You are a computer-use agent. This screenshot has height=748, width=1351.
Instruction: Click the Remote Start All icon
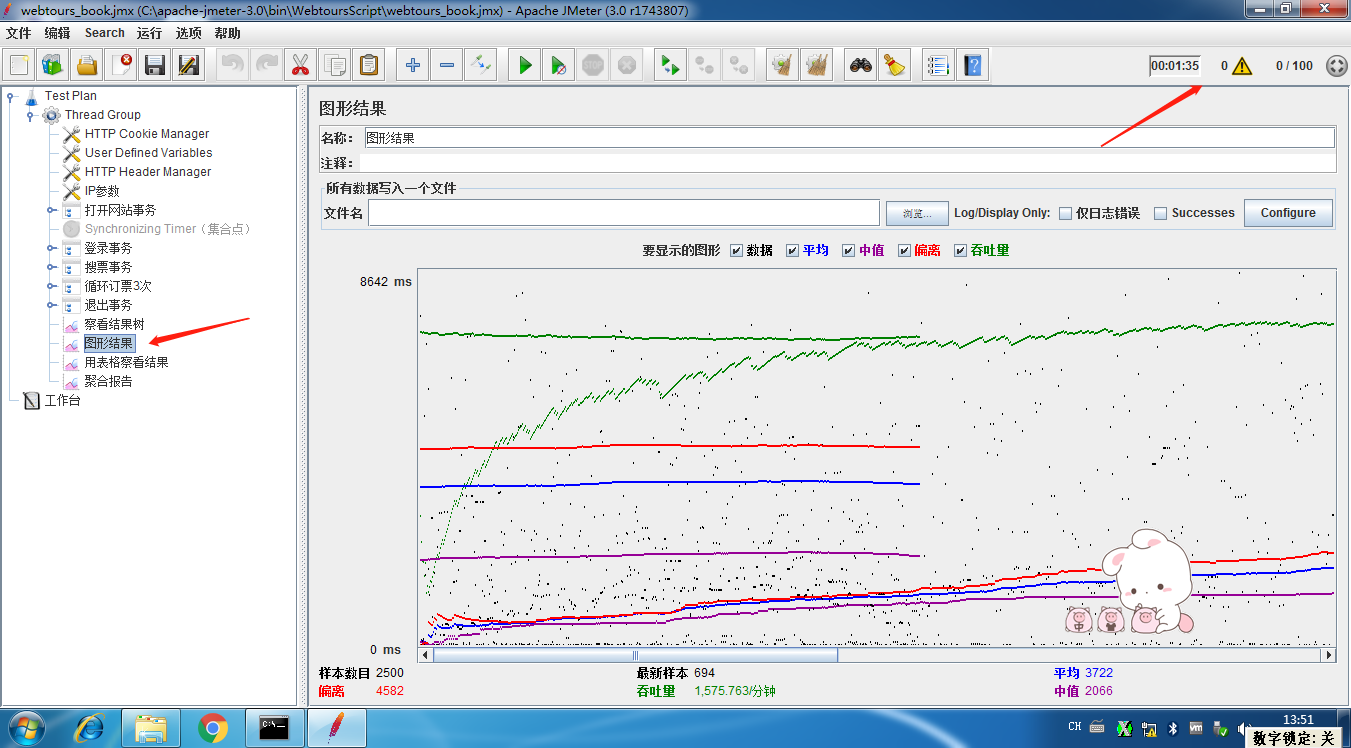coord(669,66)
